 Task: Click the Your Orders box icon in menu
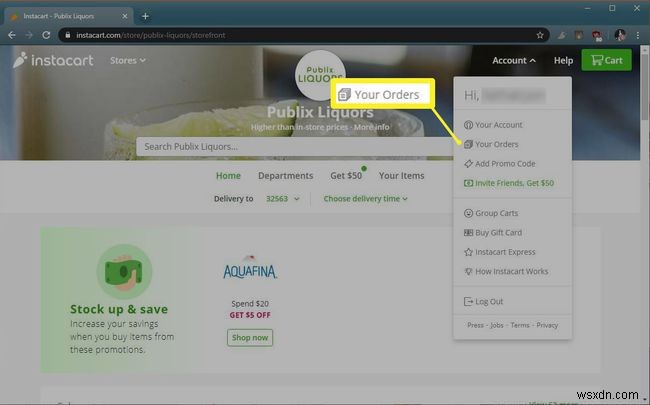click(468, 144)
